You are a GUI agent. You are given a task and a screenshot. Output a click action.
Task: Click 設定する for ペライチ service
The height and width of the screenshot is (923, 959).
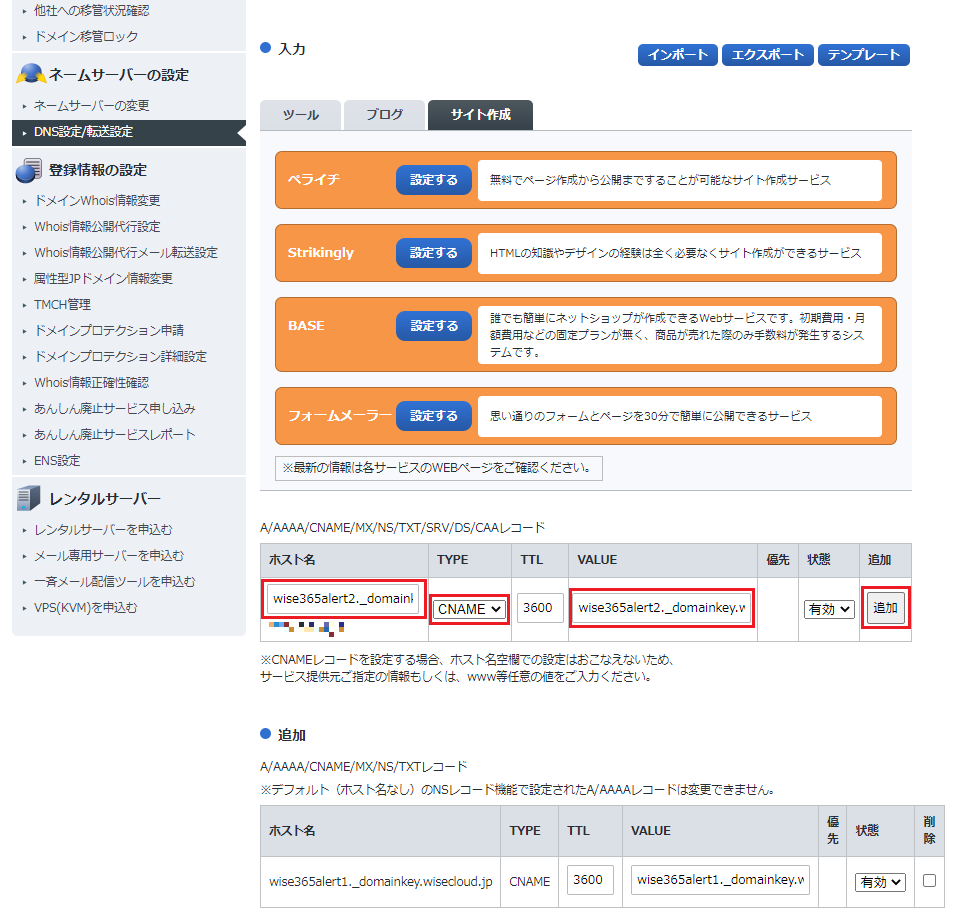[x=434, y=180]
